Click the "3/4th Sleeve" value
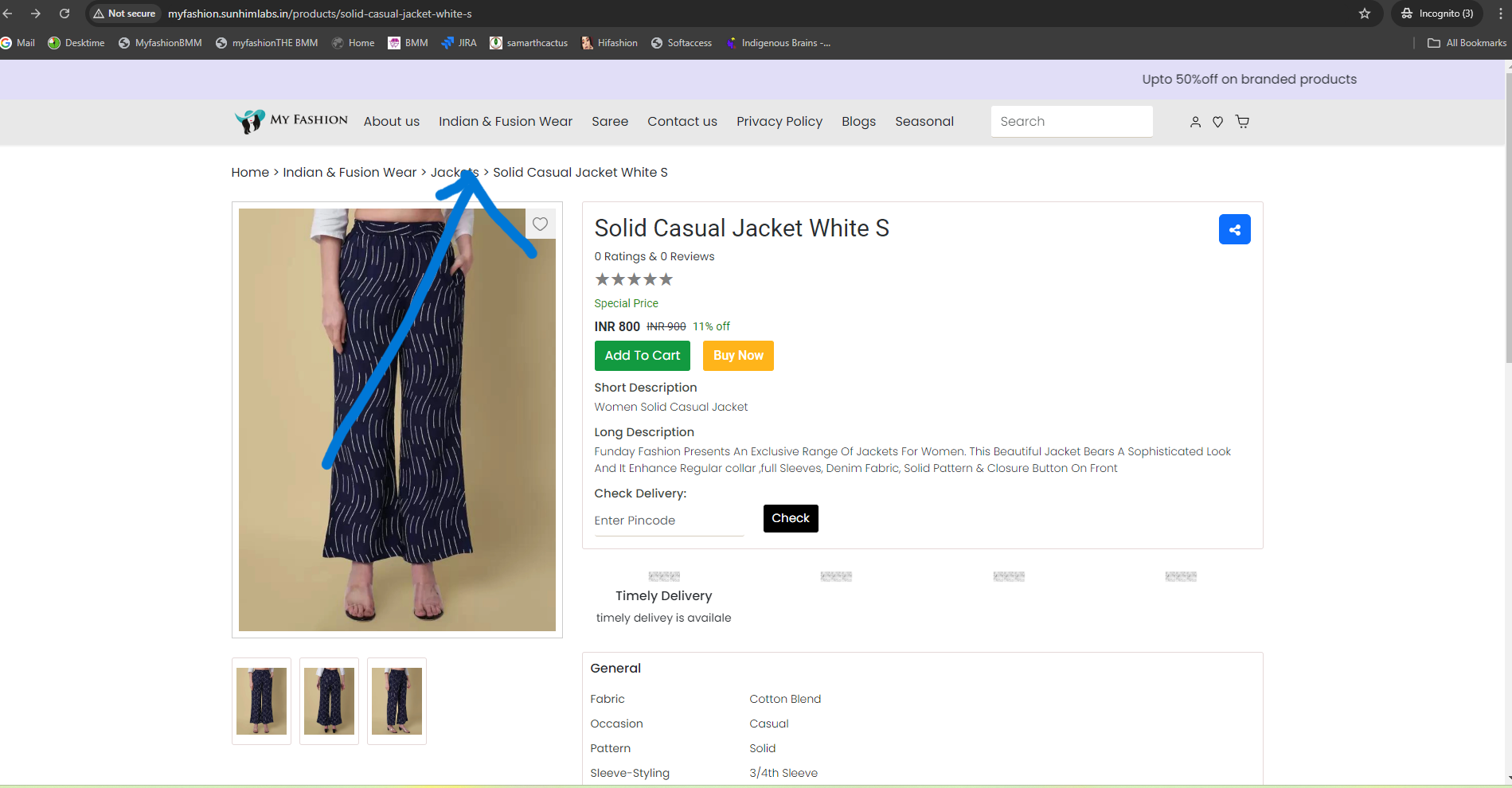 click(783, 773)
